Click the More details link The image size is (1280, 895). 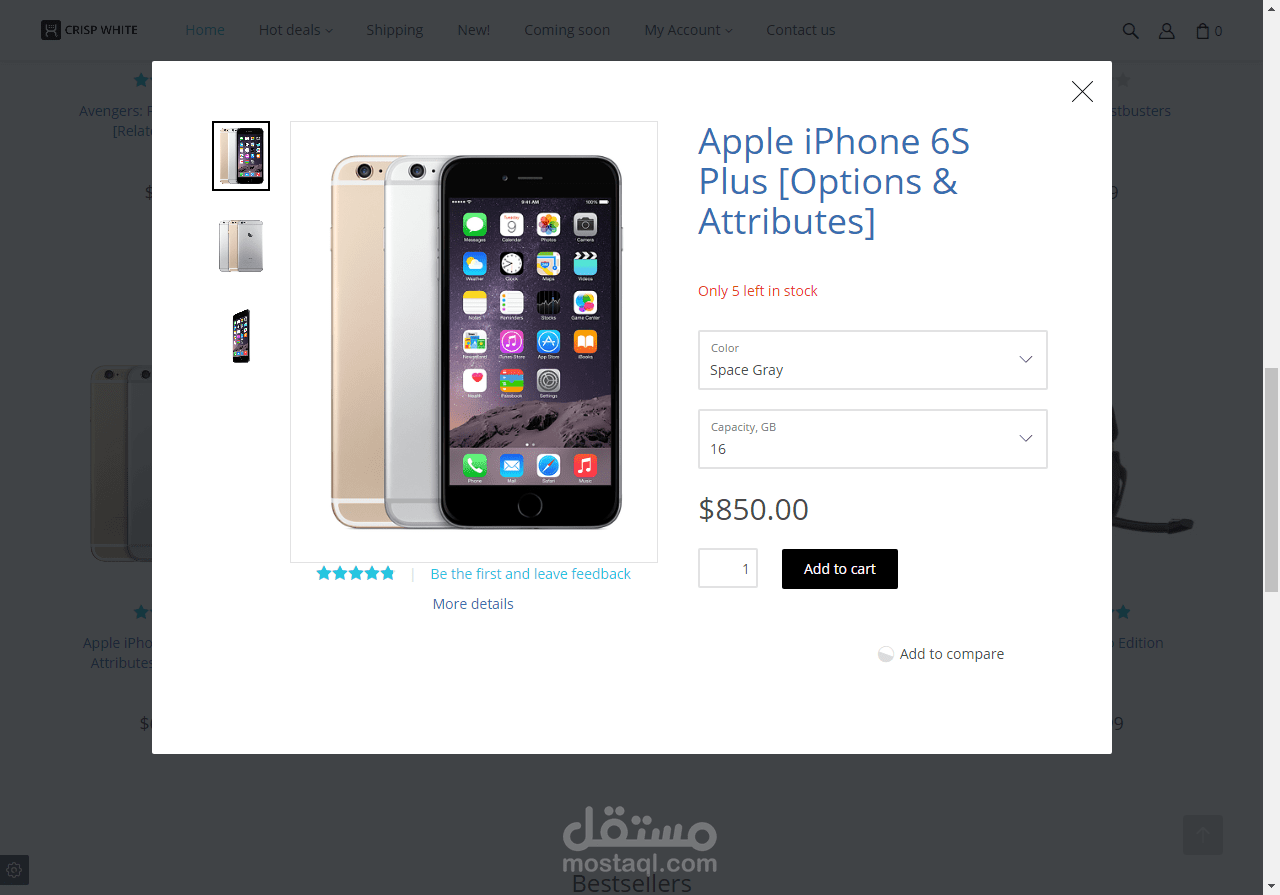click(x=473, y=604)
